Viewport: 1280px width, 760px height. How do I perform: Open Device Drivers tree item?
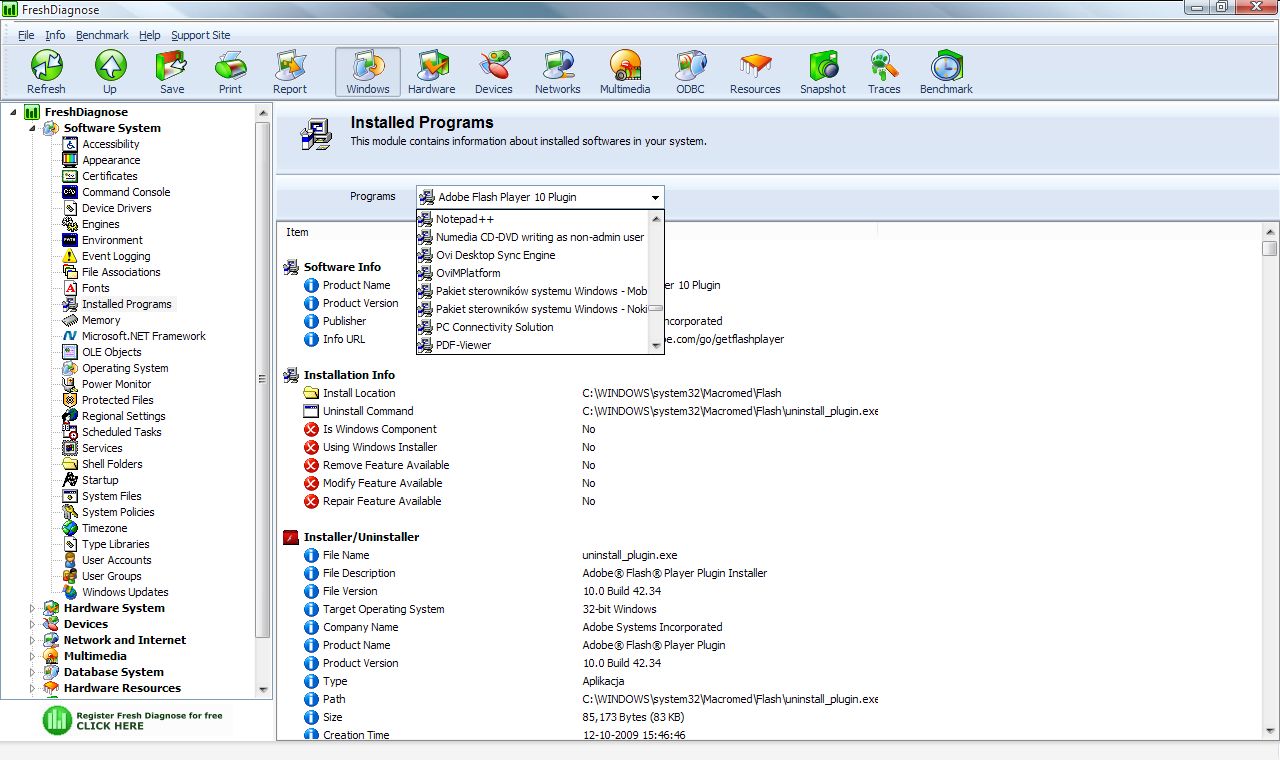pos(116,208)
